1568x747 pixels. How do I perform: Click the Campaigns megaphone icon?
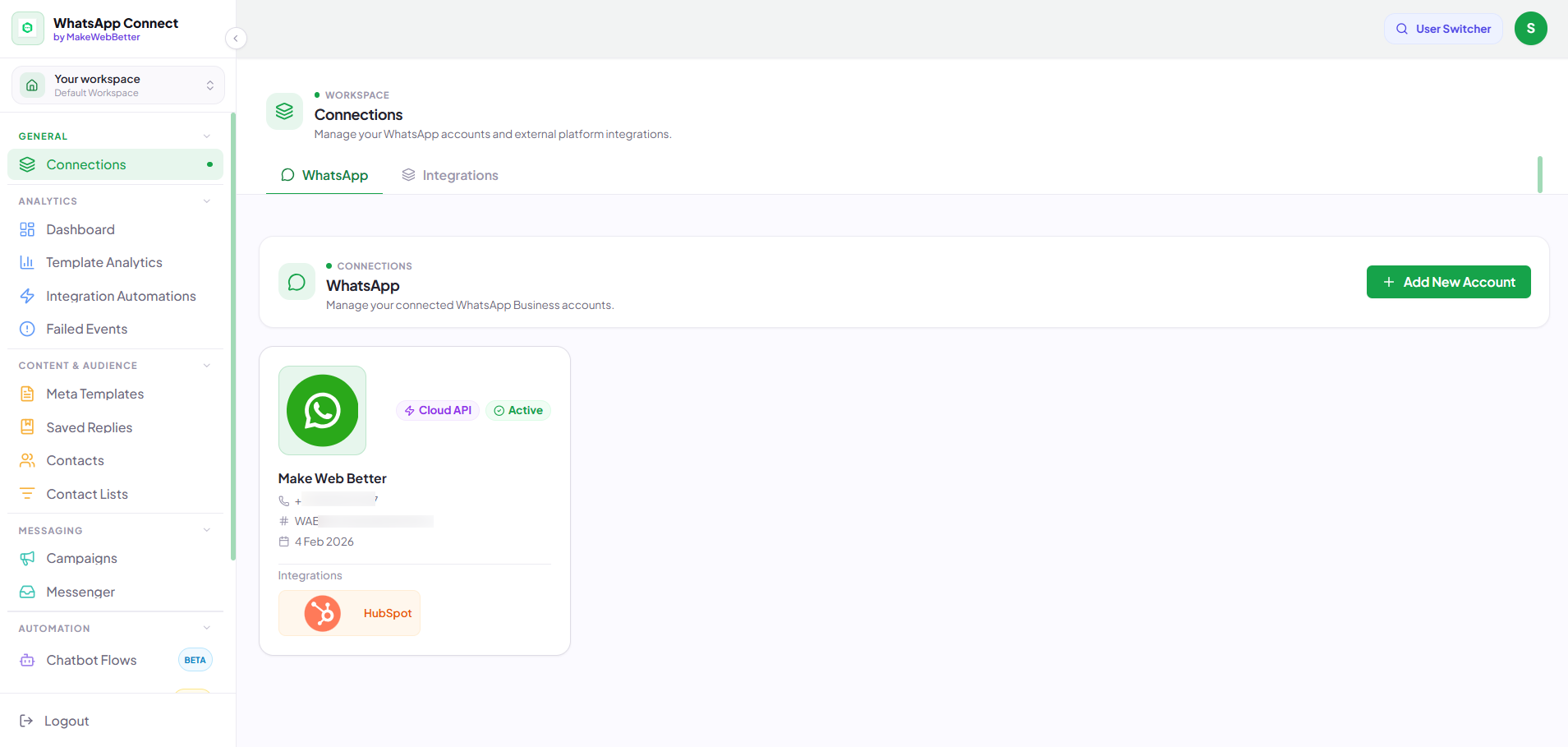click(27, 558)
